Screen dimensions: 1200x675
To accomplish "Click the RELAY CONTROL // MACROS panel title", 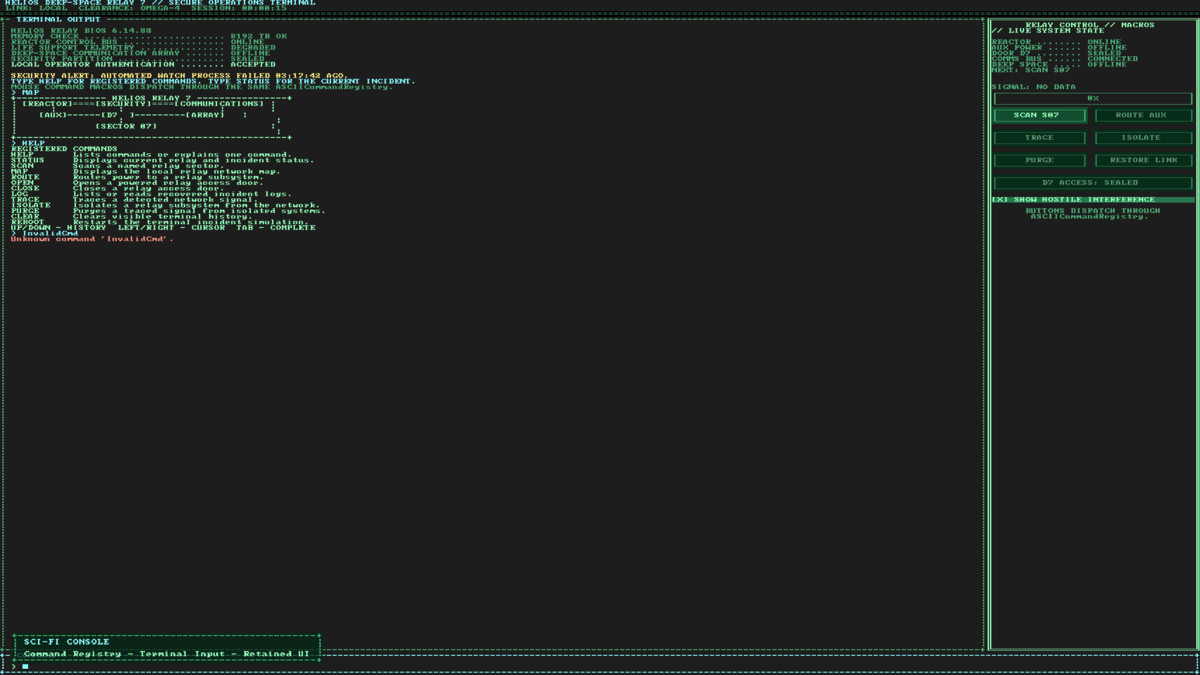I will tap(1090, 25).
